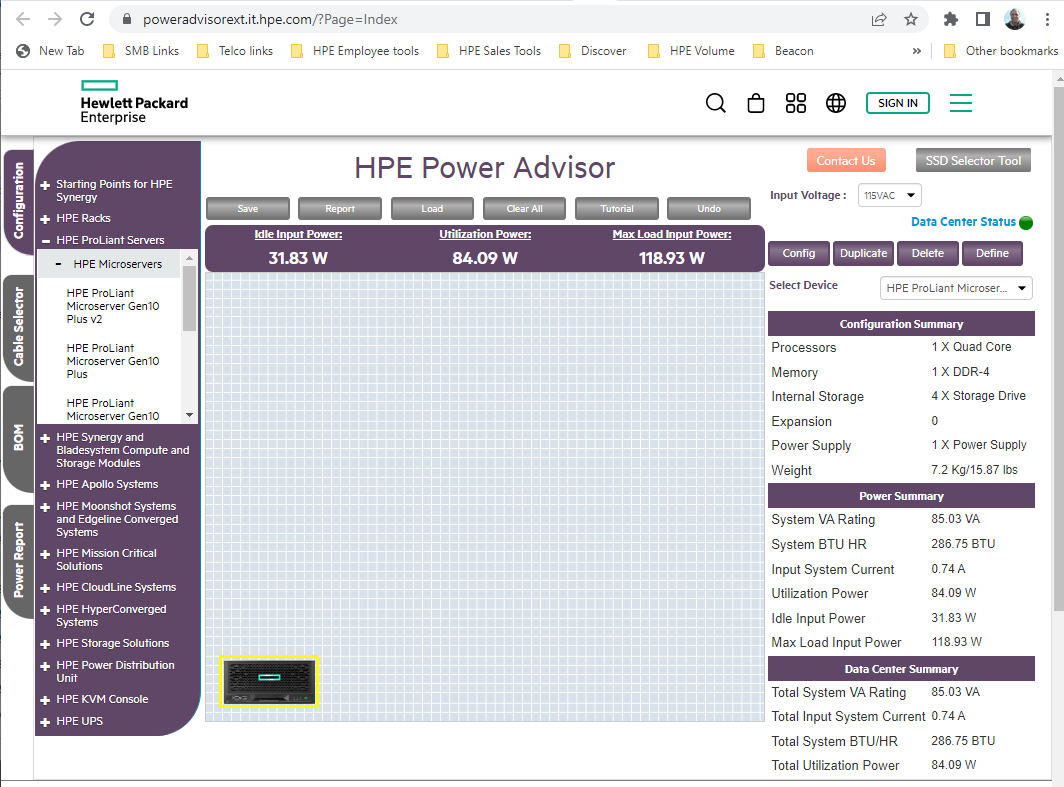Click the Undo button
Screen dimensions: 1064x787
tap(709, 208)
